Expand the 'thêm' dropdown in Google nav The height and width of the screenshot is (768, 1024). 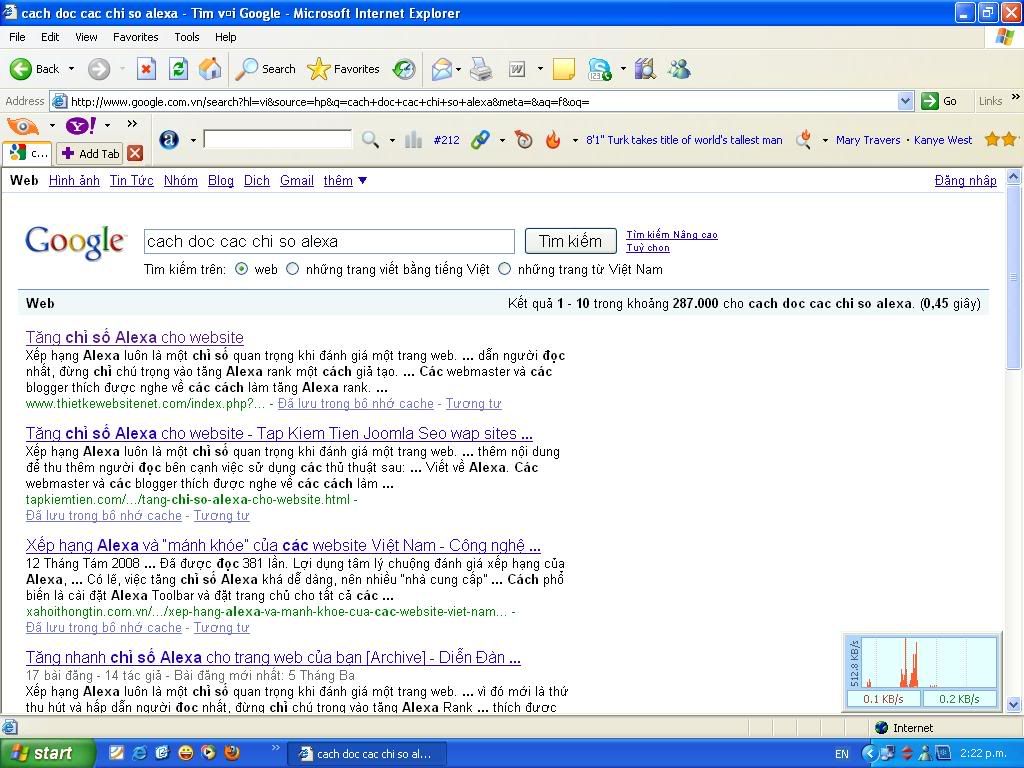362,180
